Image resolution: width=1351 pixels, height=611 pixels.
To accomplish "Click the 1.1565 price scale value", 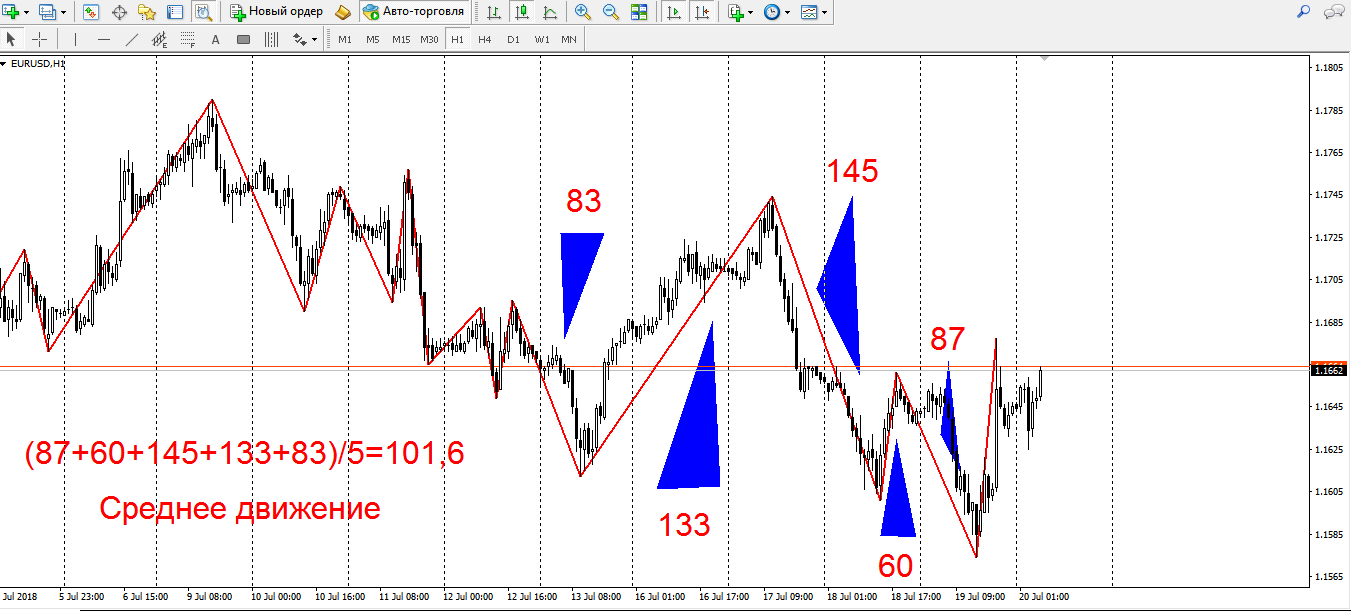I will pyautogui.click(x=1327, y=576).
